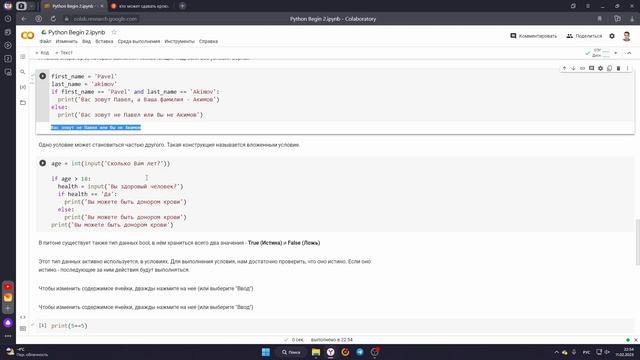Run the first_name code cell

(42, 76)
